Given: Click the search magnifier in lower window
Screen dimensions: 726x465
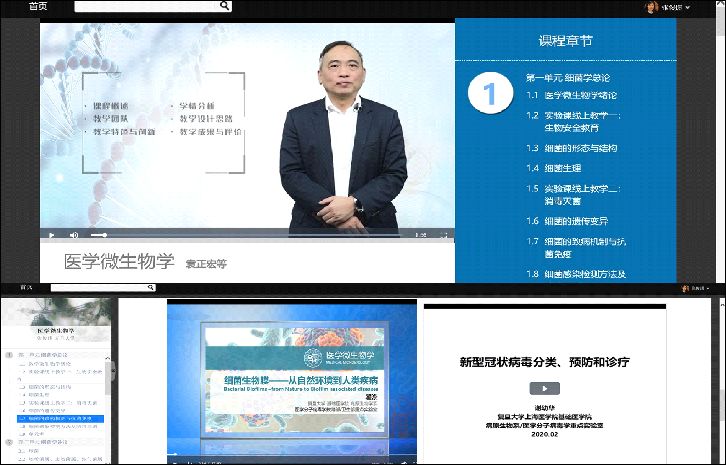Looking at the screenshot, I should [150, 288].
